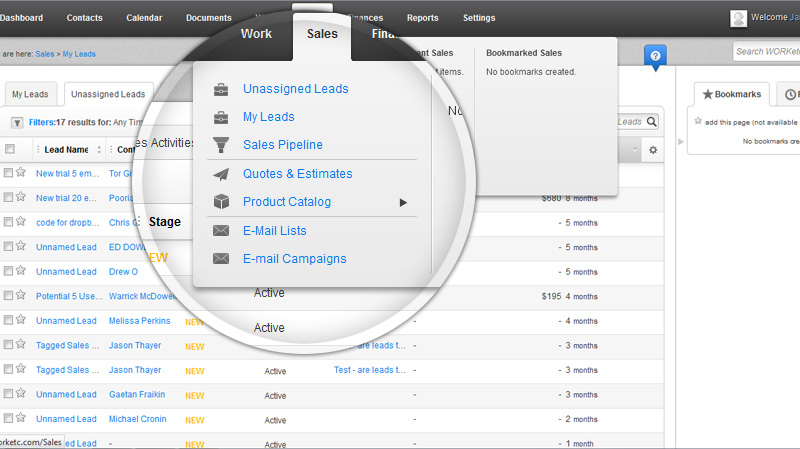Viewport: 800px width, 449px height.
Task: Click the user avatar icon near Welcome
Action: pos(738,18)
